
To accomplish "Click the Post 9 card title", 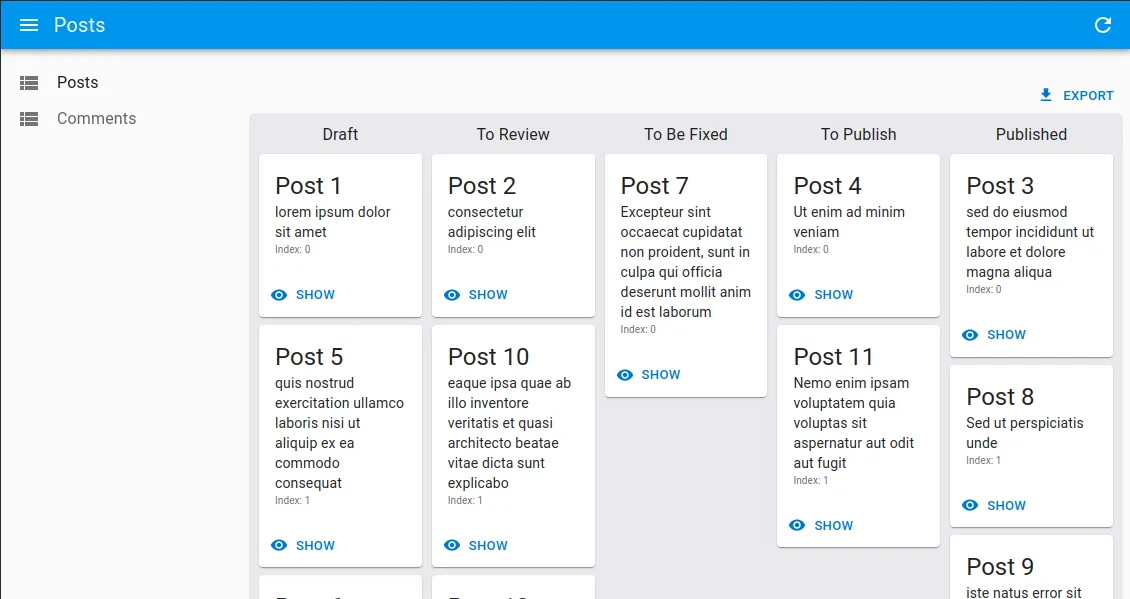I will coord(1000,567).
